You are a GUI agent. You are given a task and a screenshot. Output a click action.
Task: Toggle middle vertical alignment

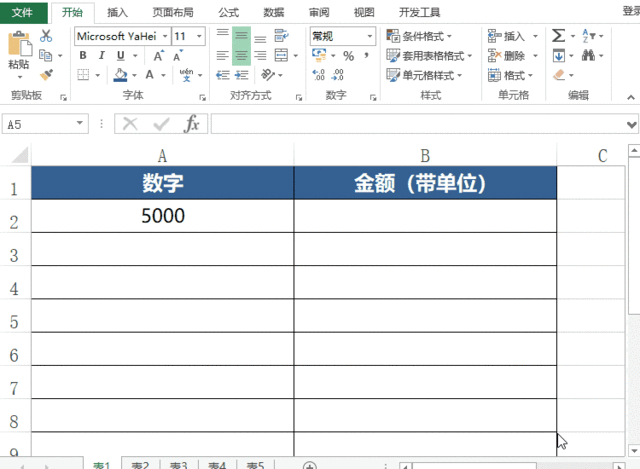pos(241,36)
